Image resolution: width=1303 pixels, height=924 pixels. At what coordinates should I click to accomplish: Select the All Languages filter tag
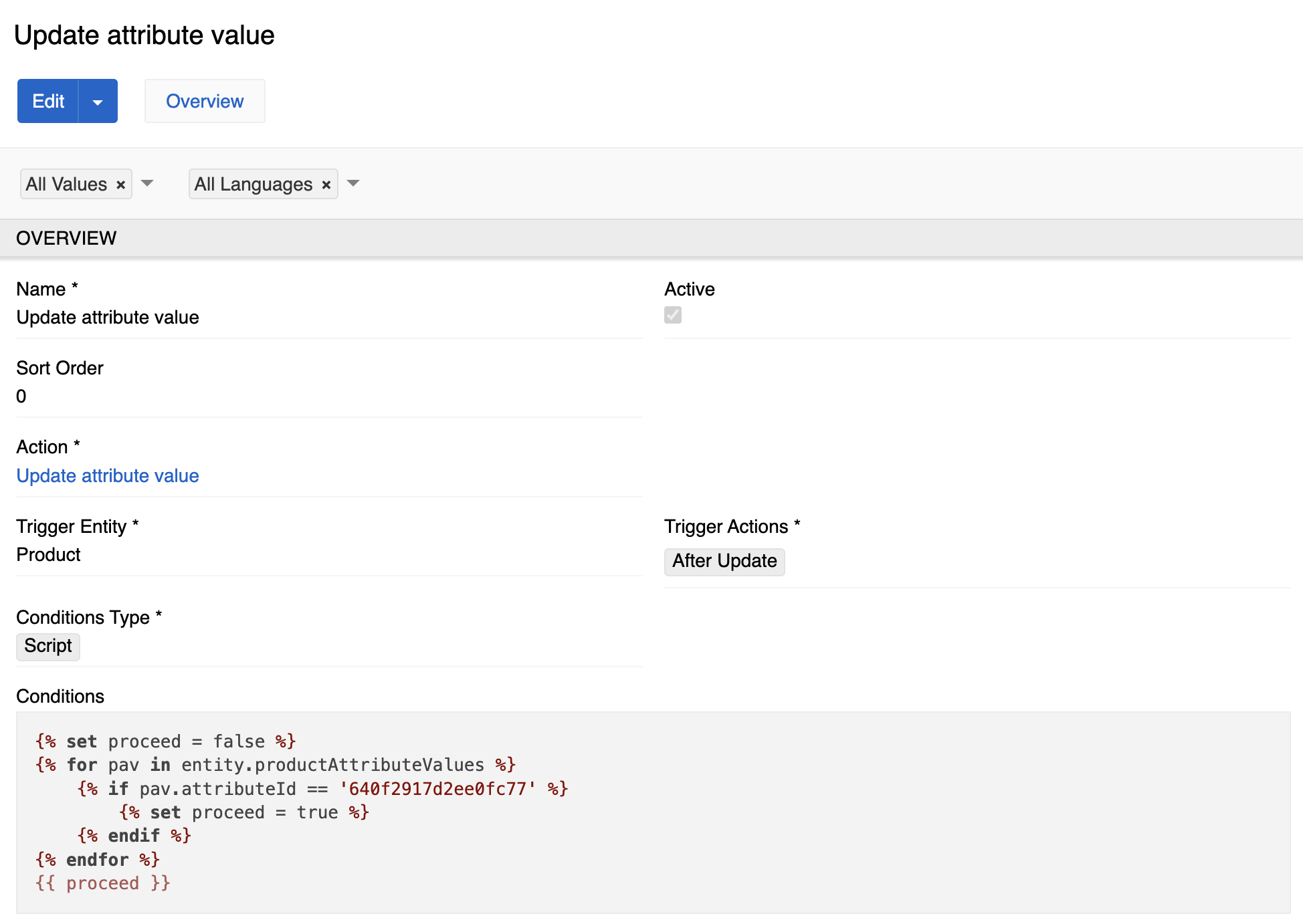[253, 185]
